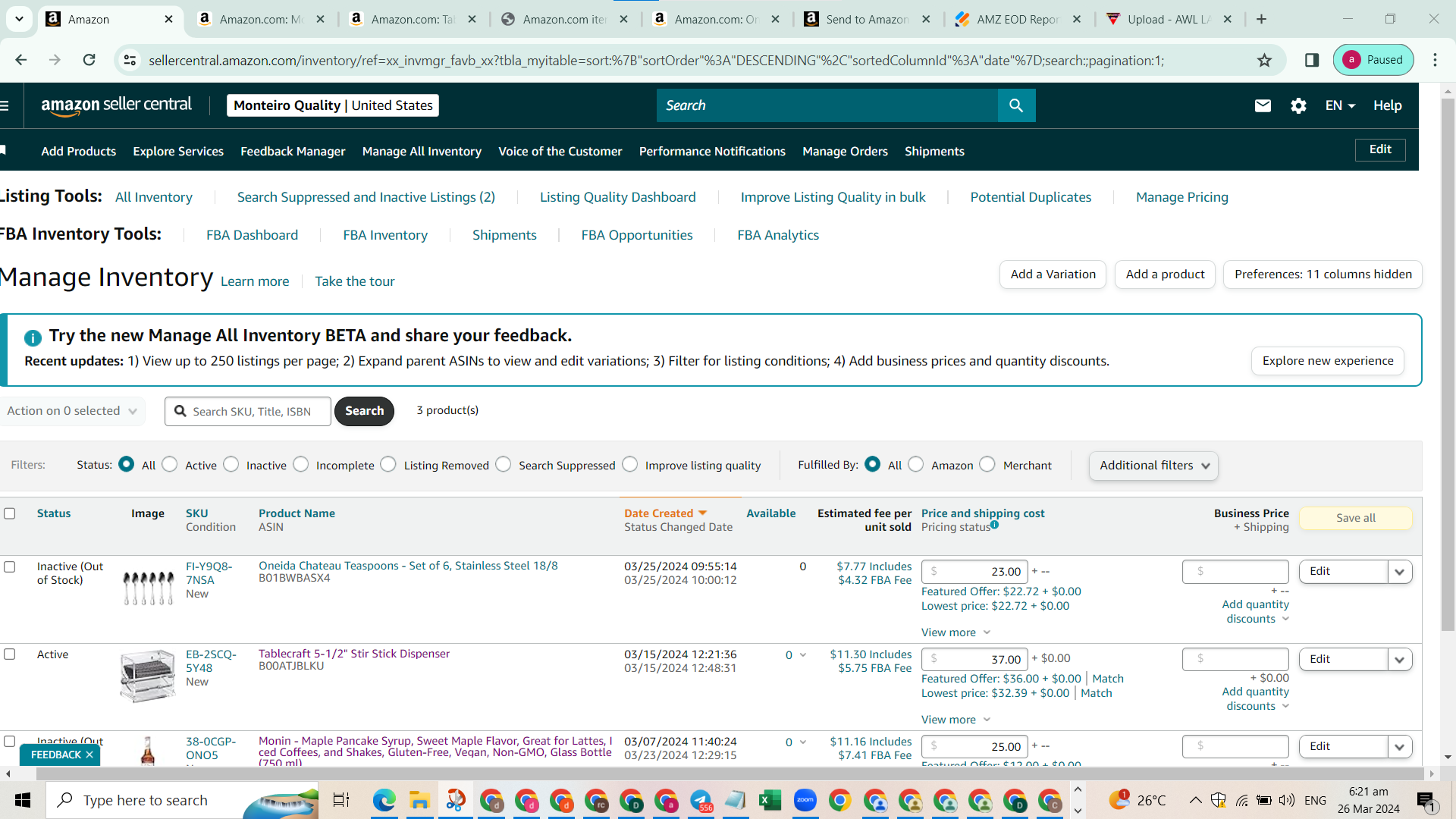Click the search magnifier button in header
Image resolution: width=1456 pixels, height=819 pixels.
[1016, 105]
